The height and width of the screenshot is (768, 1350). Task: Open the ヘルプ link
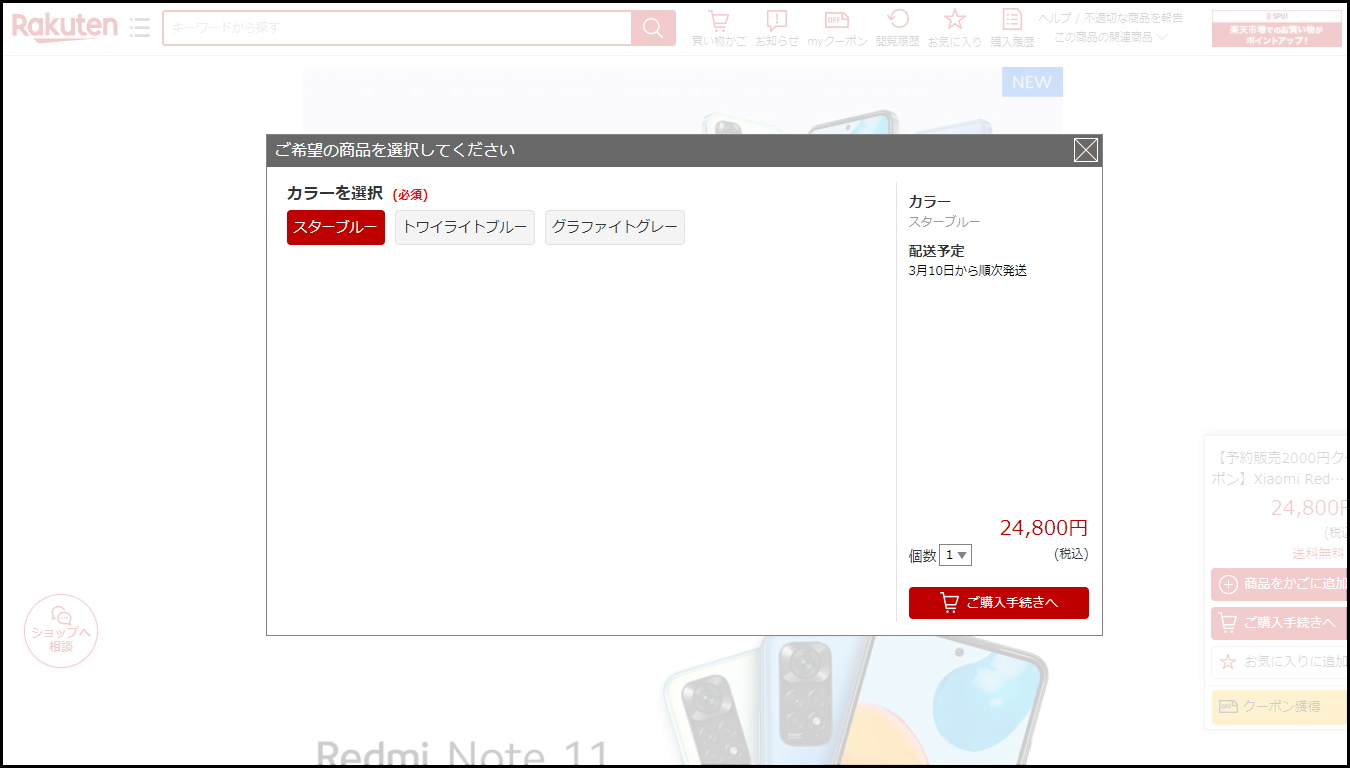coord(1054,18)
